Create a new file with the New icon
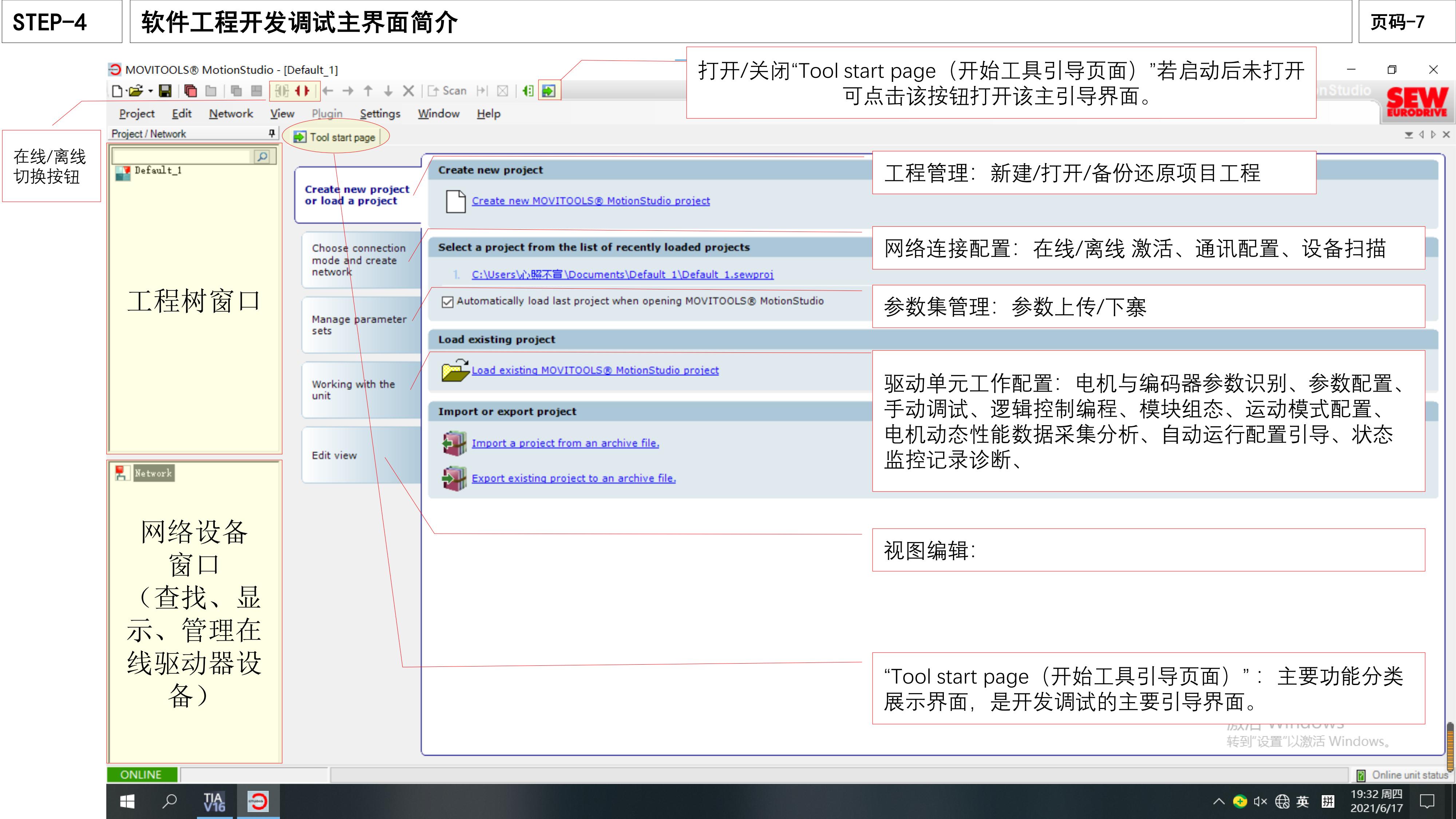The height and width of the screenshot is (819, 1456). [118, 91]
